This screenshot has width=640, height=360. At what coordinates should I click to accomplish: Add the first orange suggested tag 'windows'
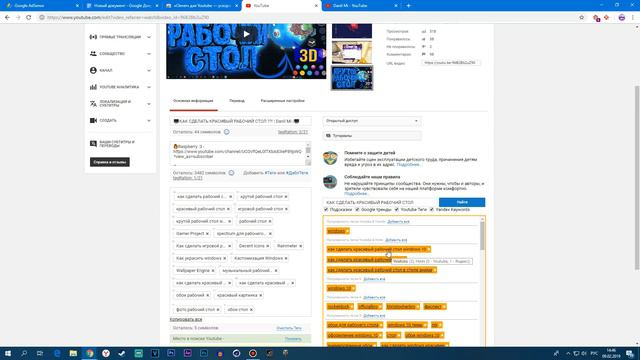coord(338,231)
